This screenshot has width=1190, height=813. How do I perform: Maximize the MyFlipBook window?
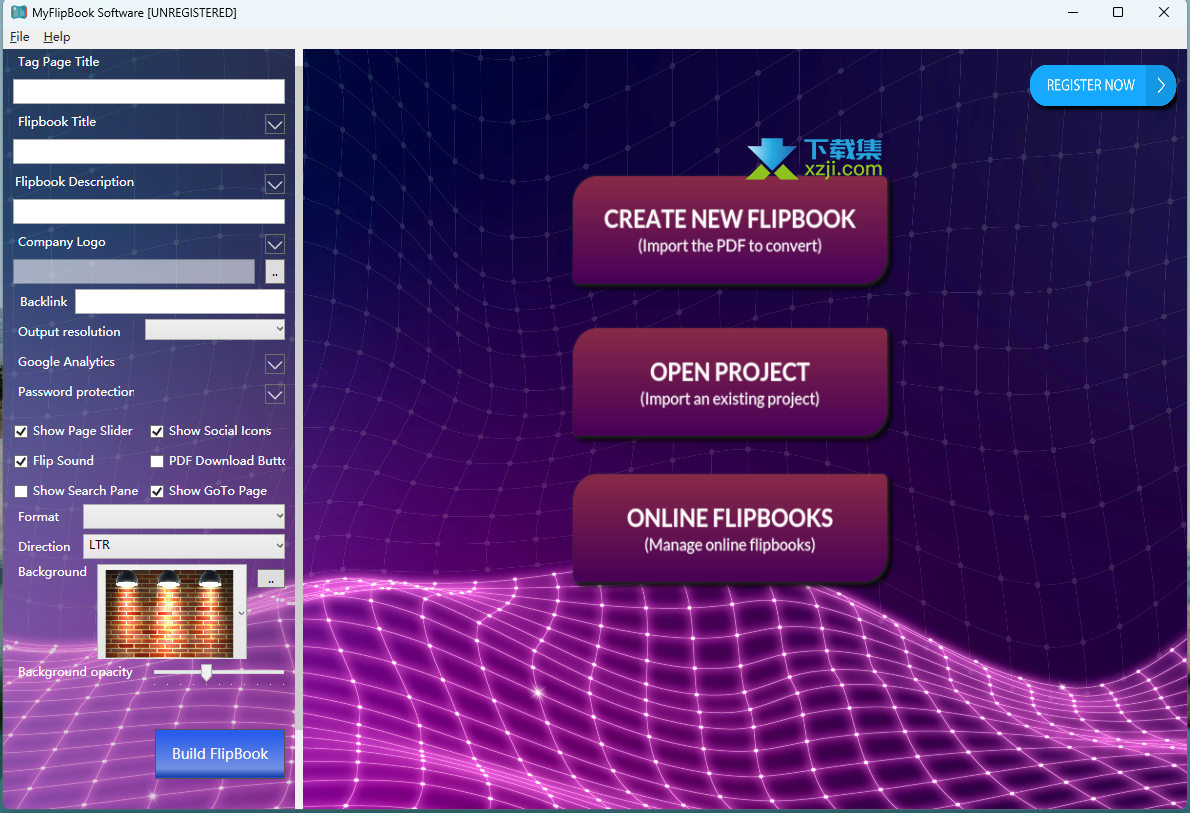click(1118, 12)
